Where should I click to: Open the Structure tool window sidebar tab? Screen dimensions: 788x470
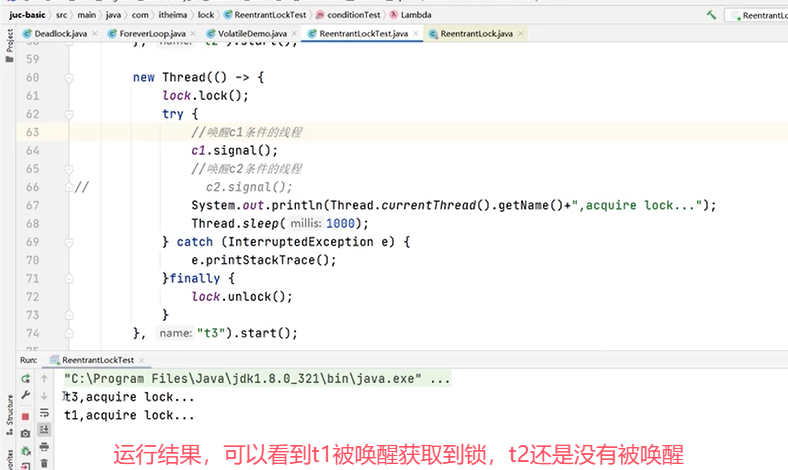point(10,415)
